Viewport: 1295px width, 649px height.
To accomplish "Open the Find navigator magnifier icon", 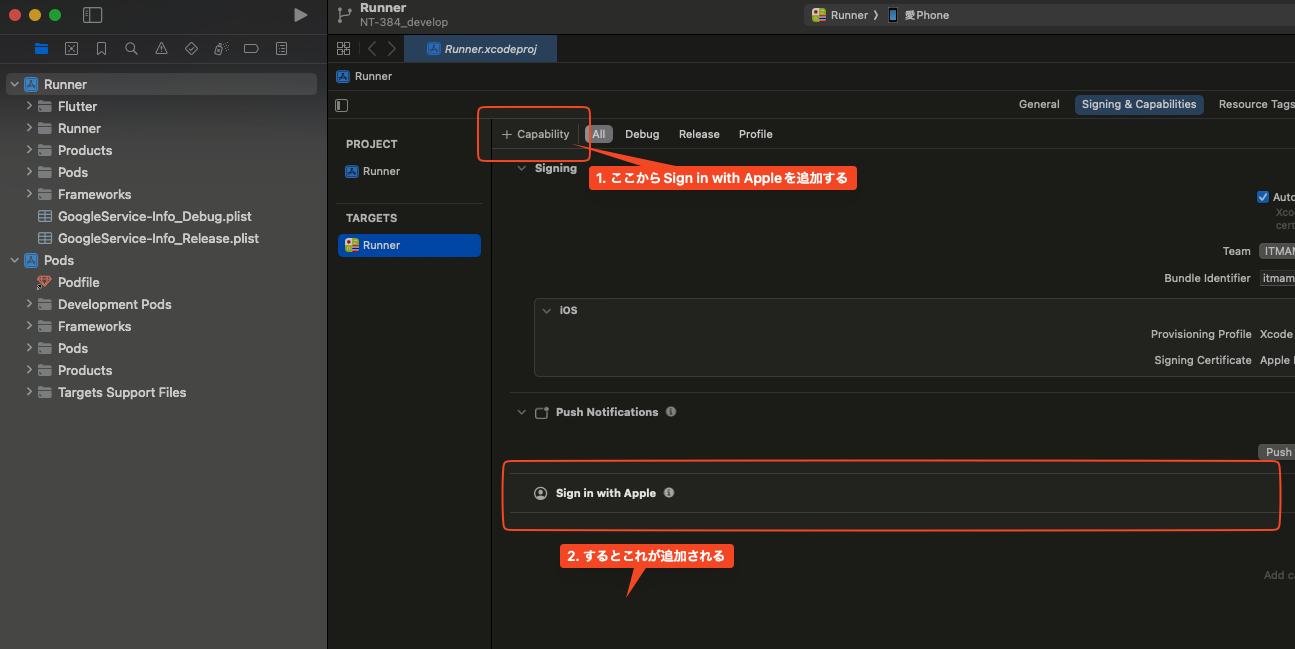I will (x=131, y=48).
